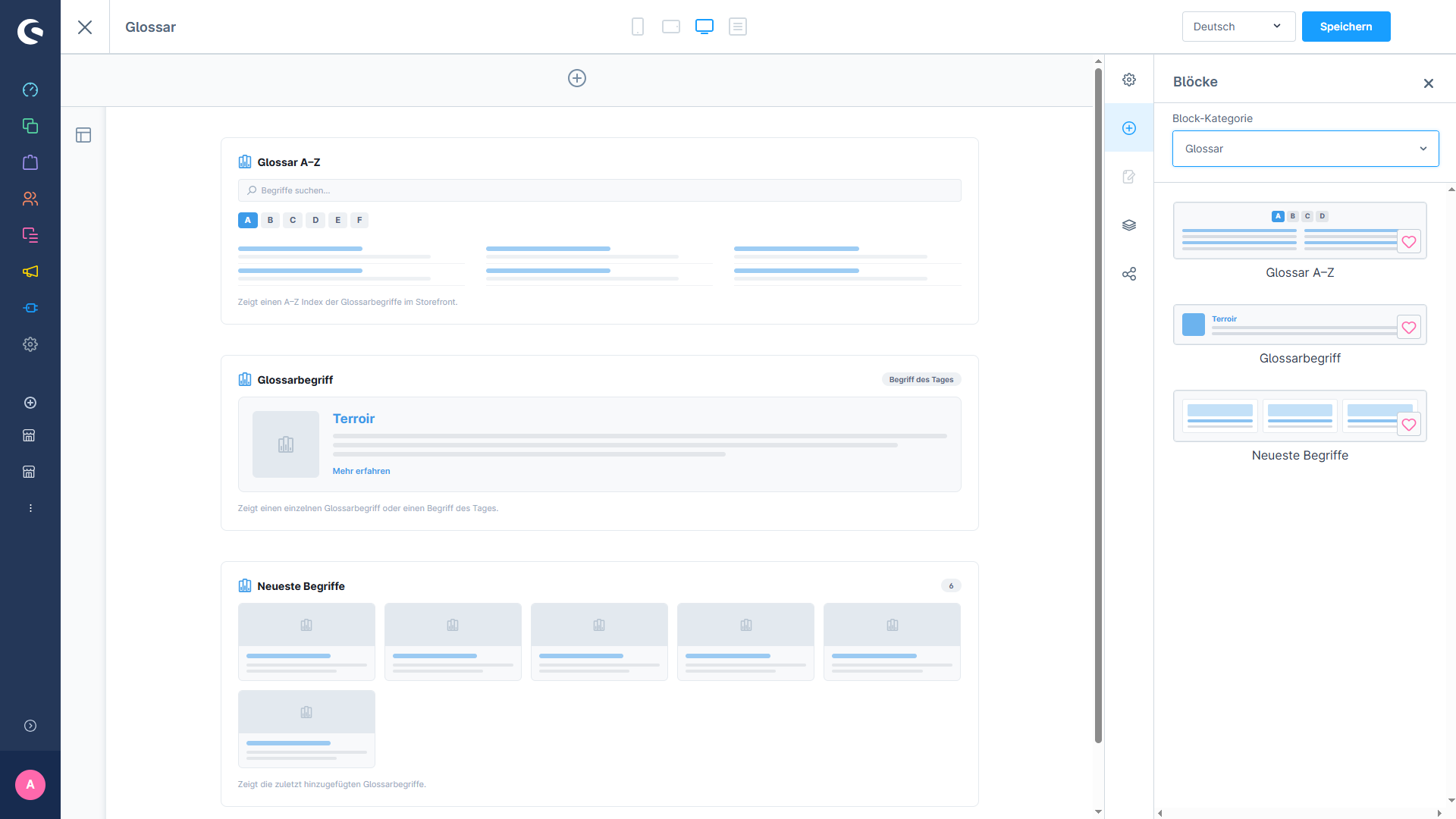Switch to mobile device preview
The width and height of the screenshot is (1456, 819).
[638, 27]
